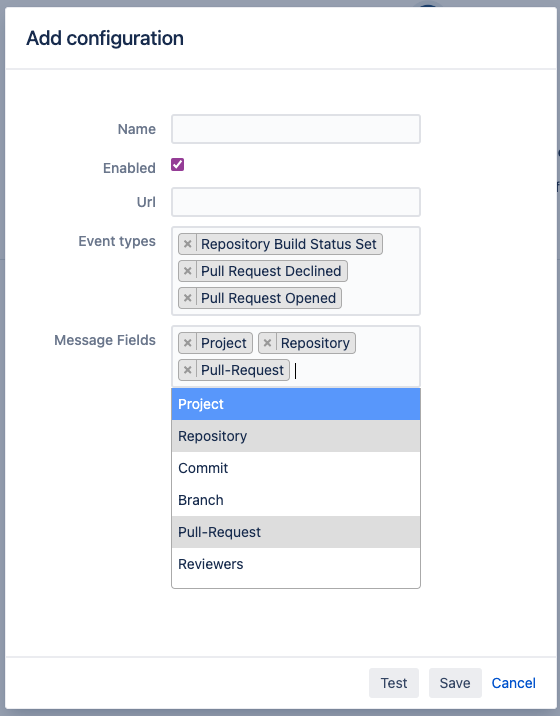Viewport: 560px width, 716px height.
Task: Uncheck the Enabled checkbox
Action: coord(177,165)
